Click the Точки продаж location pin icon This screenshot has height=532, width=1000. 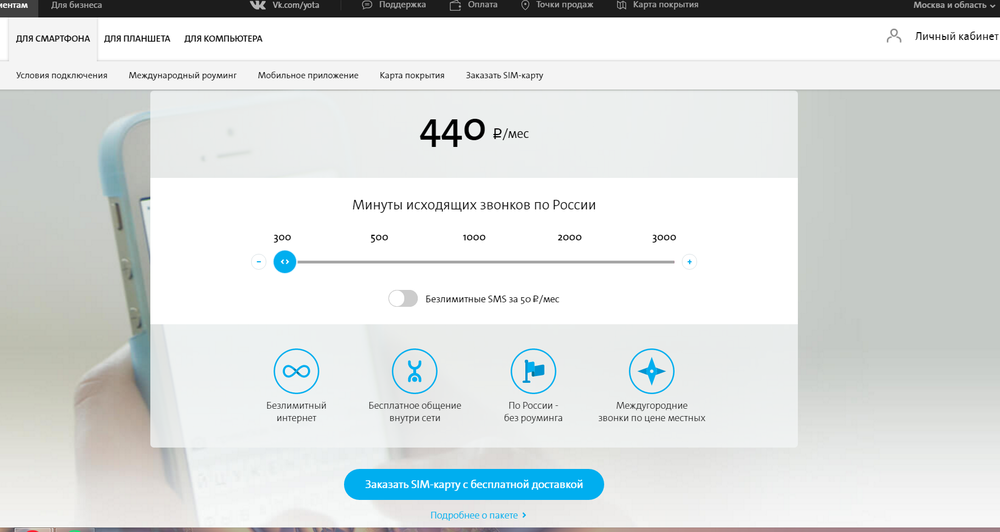click(x=525, y=5)
